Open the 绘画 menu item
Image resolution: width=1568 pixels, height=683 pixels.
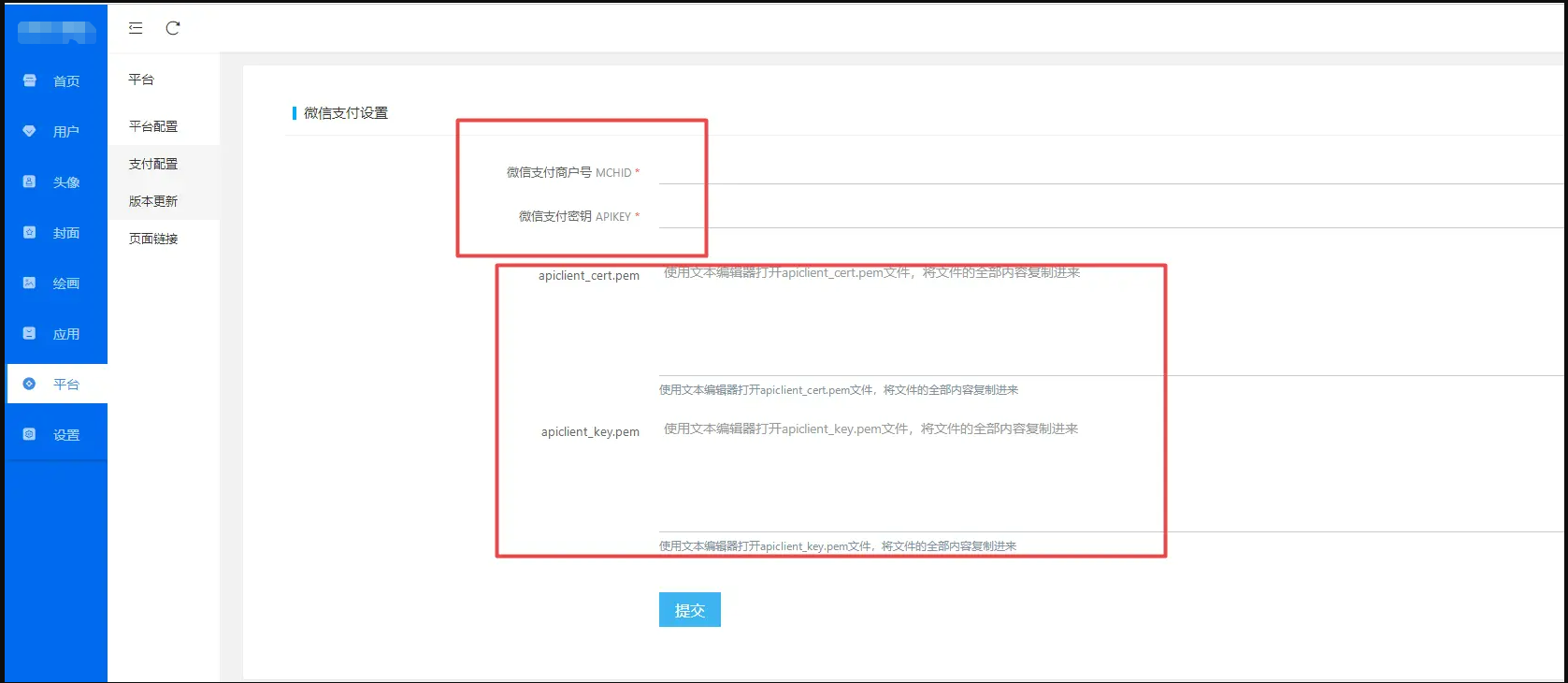point(56,283)
